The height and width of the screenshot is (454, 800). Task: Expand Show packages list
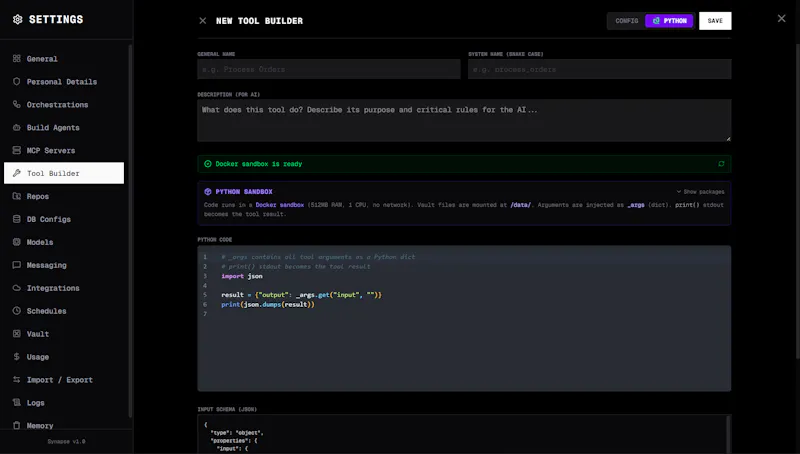700,192
